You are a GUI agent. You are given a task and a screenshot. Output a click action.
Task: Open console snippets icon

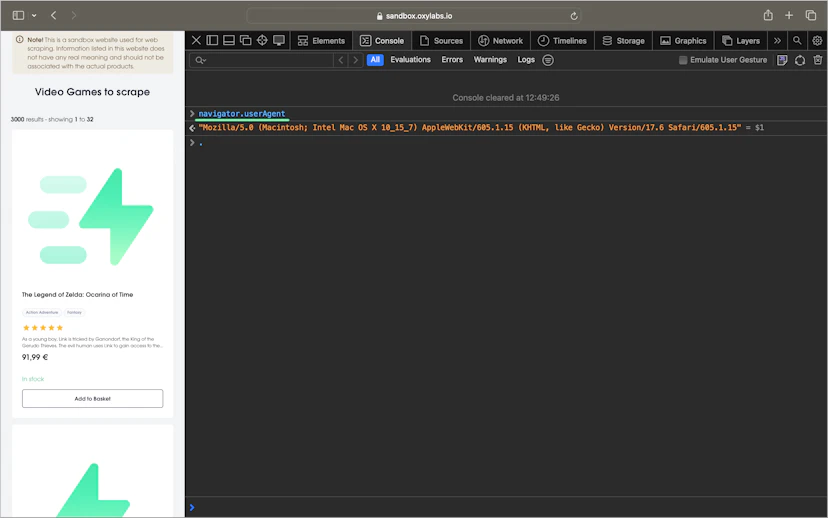782,60
